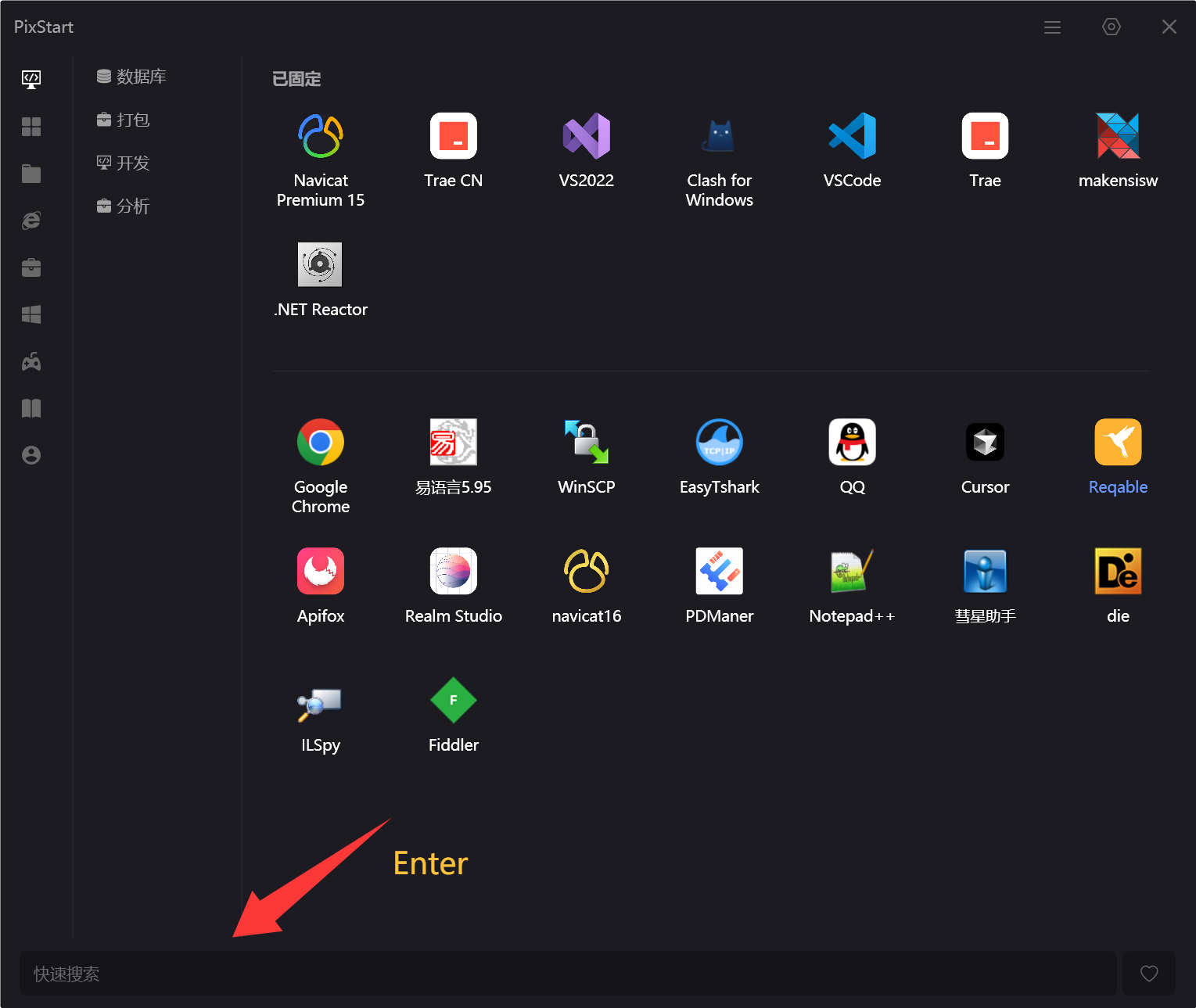Launch Clash for Windows
The width and height of the screenshot is (1196, 1008).
click(x=719, y=137)
